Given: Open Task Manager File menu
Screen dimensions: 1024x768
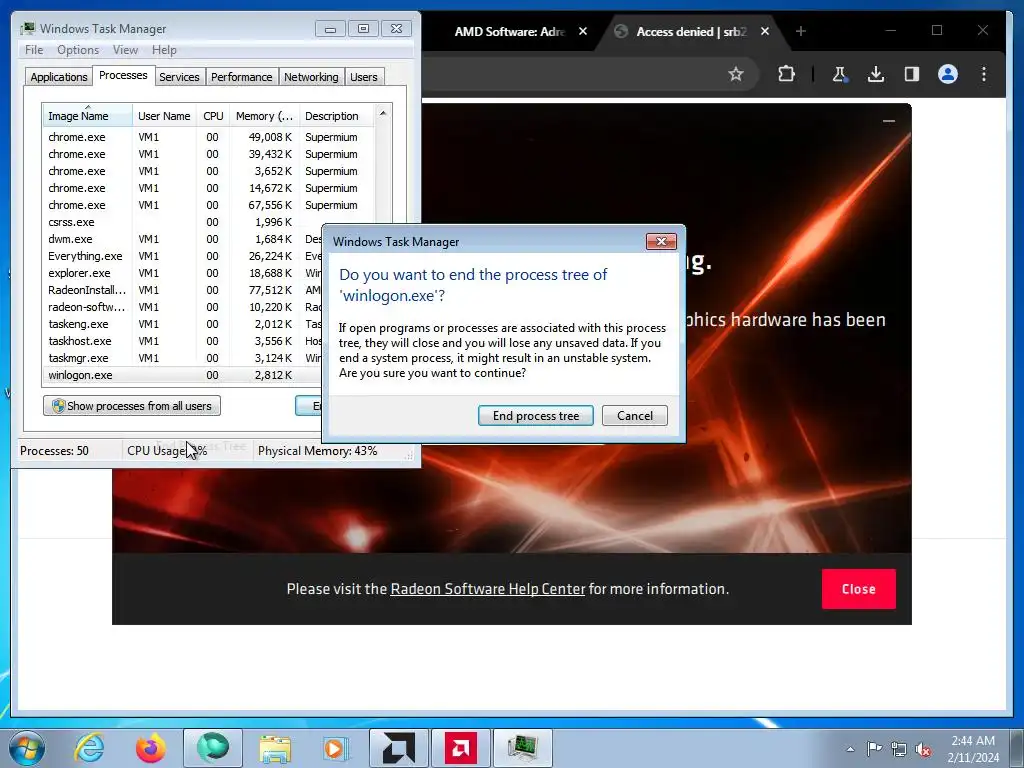Looking at the screenshot, I should click(34, 50).
